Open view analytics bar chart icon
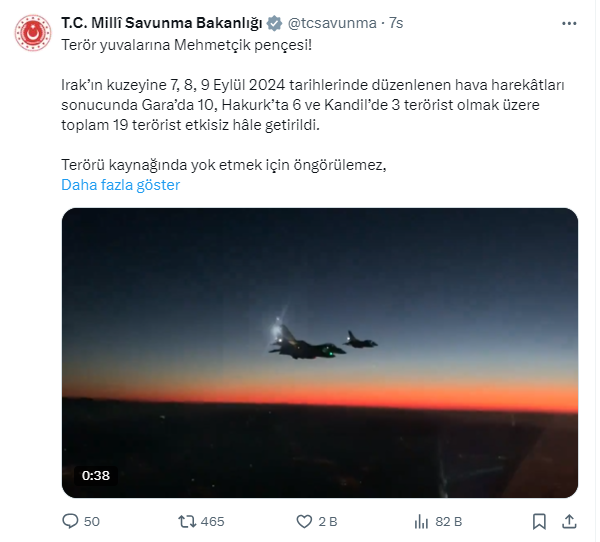The image size is (600, 542). [422, 521]
